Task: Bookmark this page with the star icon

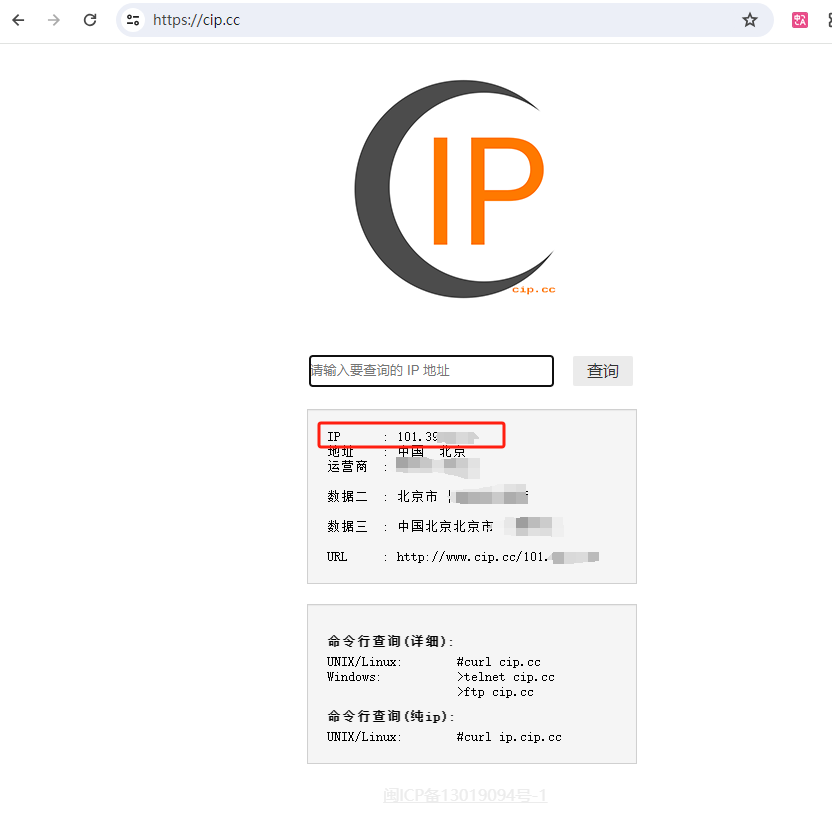Action: click(x=750, y=20)
